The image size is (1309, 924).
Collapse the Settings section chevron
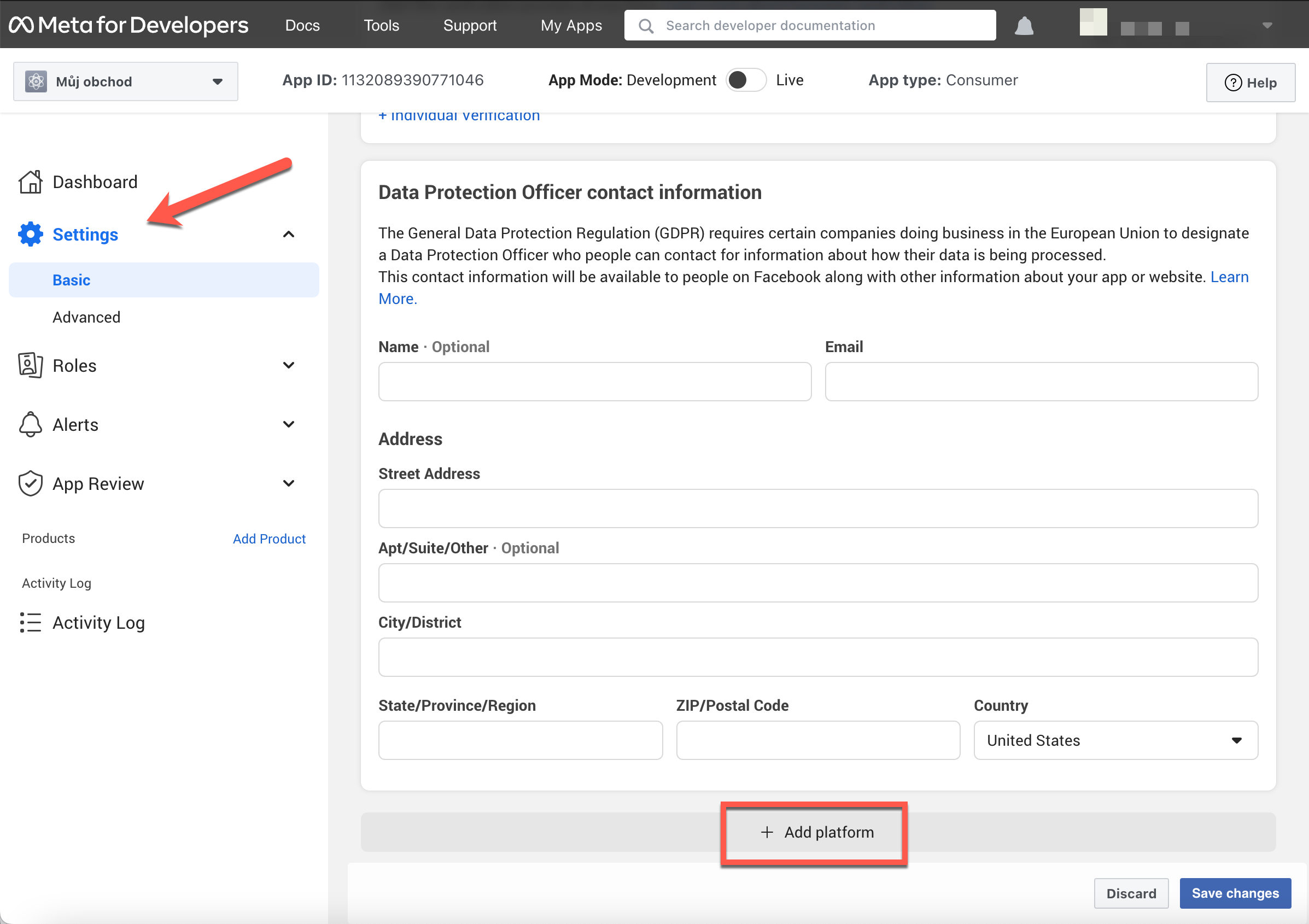tap(289, 234)
